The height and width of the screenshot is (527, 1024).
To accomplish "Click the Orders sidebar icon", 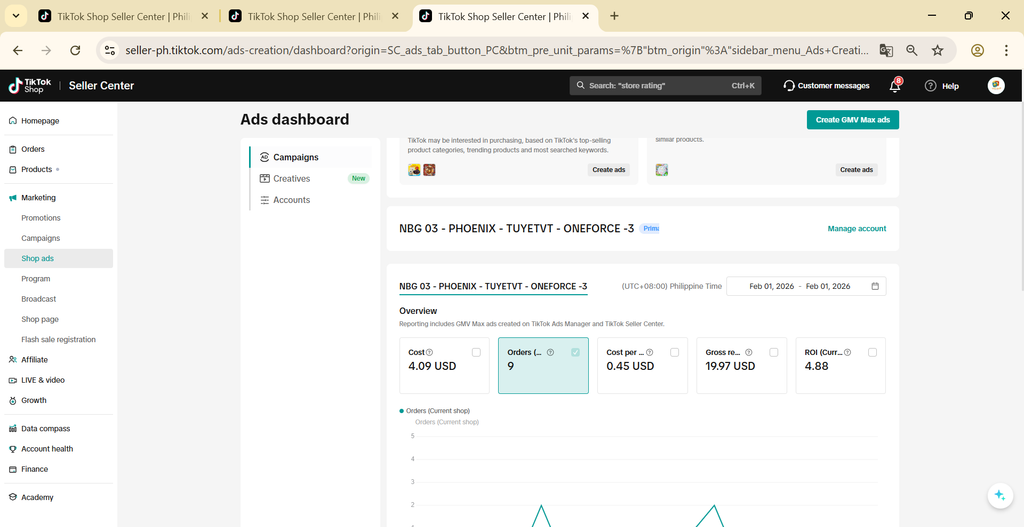I will 13,149.
